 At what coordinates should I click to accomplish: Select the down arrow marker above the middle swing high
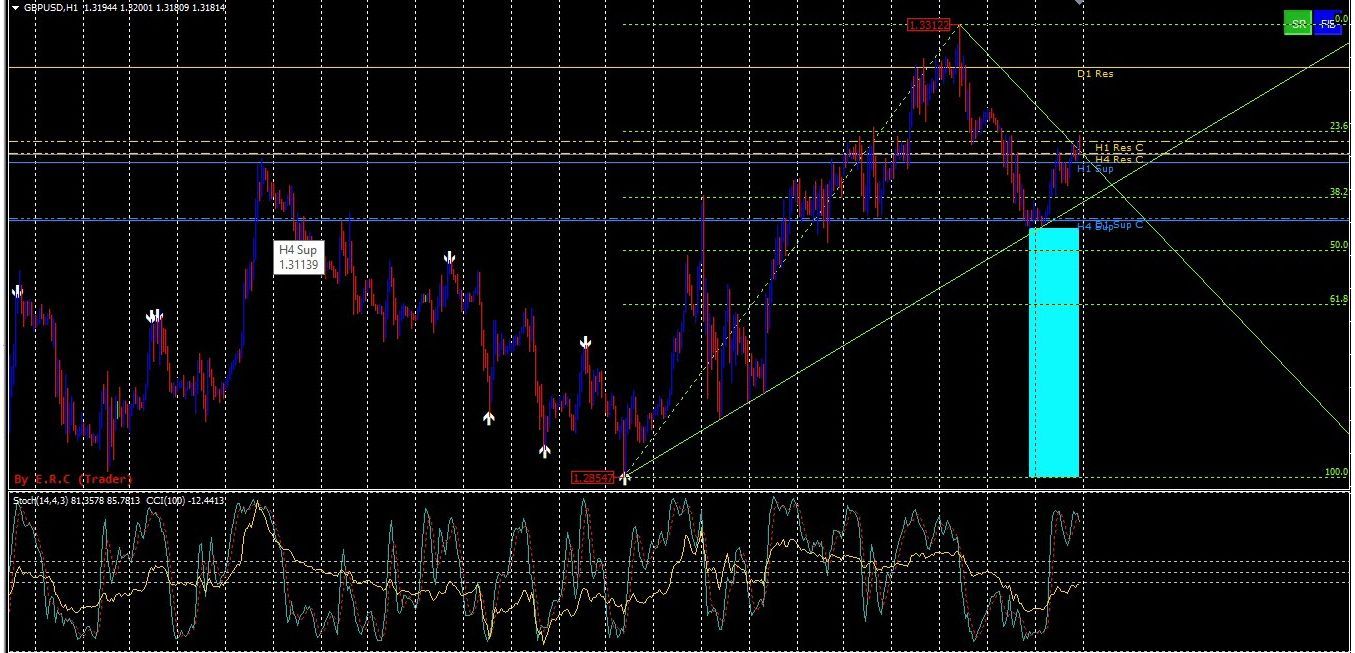pos(586,342)
